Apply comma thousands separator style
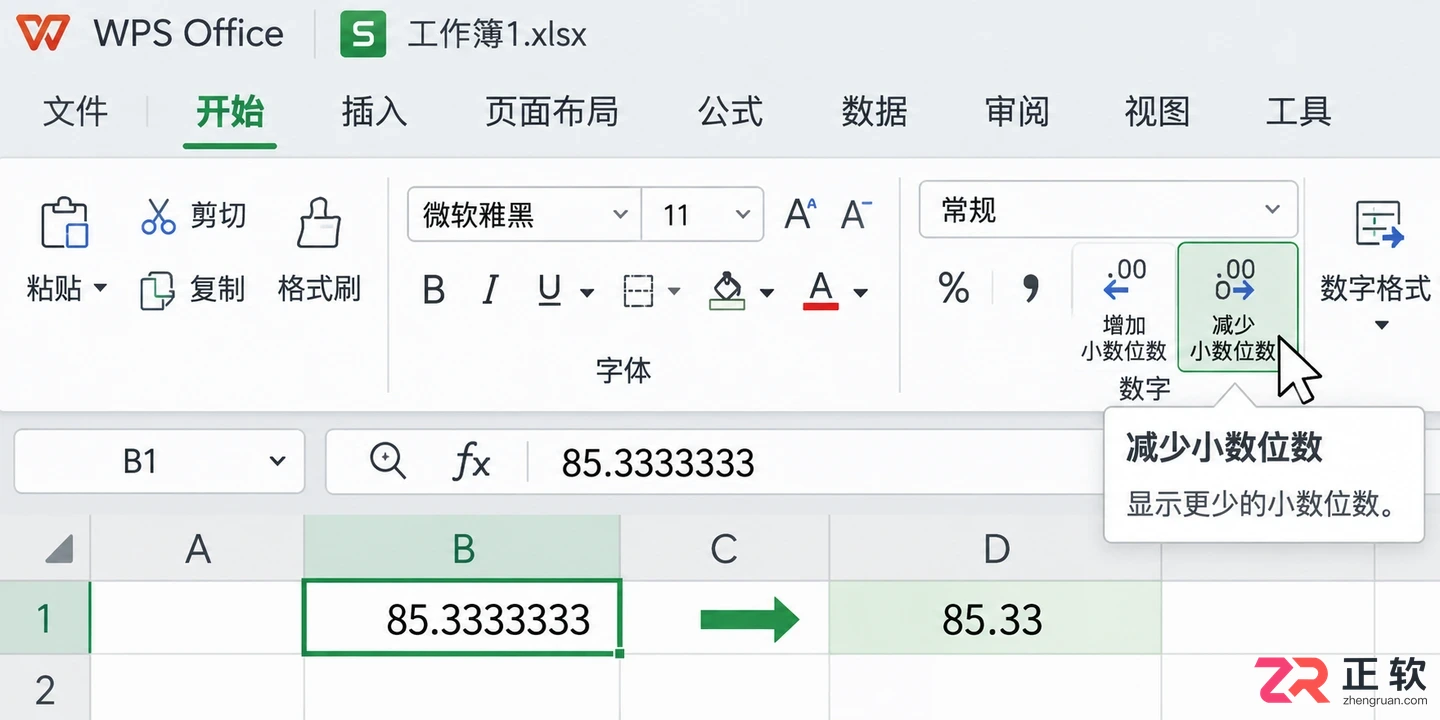This screenshot has width=1440, height=720. (x=1031, y=290)
